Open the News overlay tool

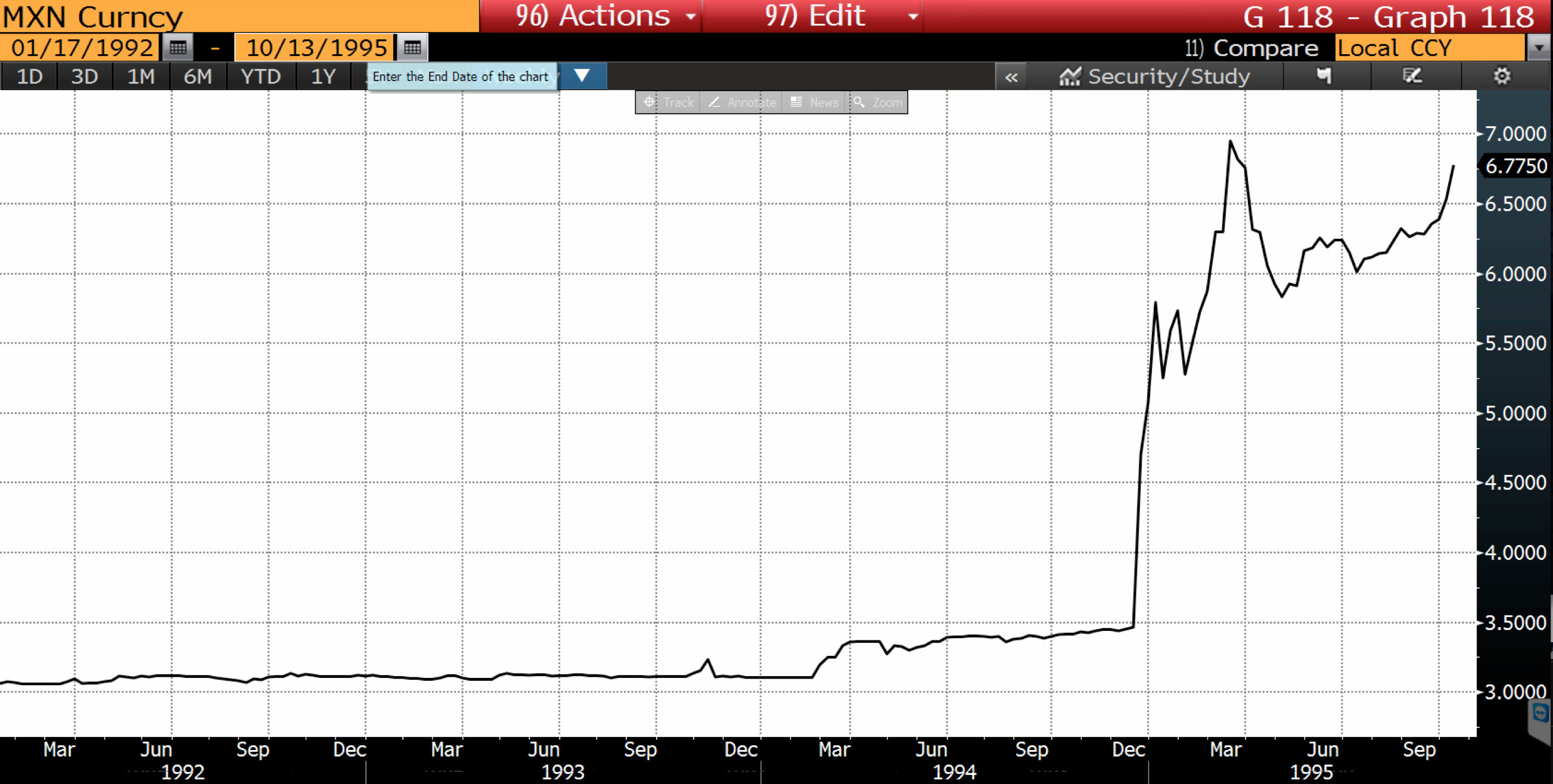[x=815, y=102]
